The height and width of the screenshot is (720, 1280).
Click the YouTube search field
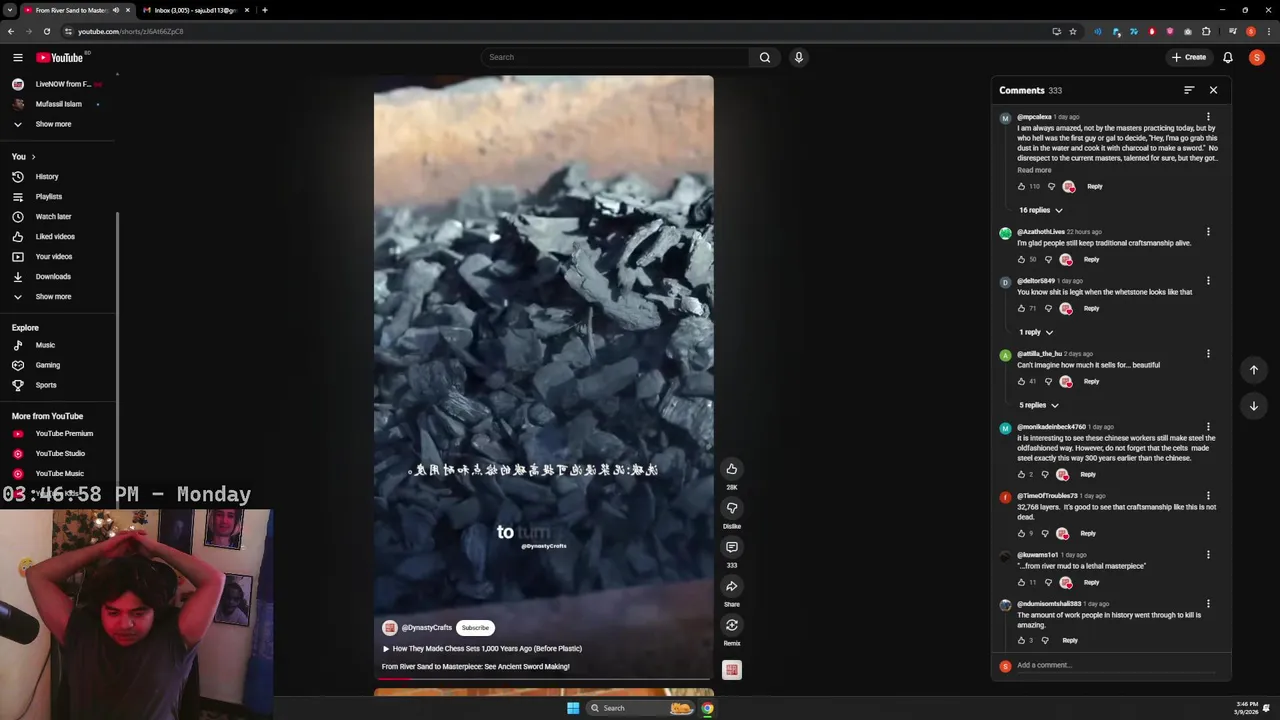pyautogui.click(x=615, y=57)
